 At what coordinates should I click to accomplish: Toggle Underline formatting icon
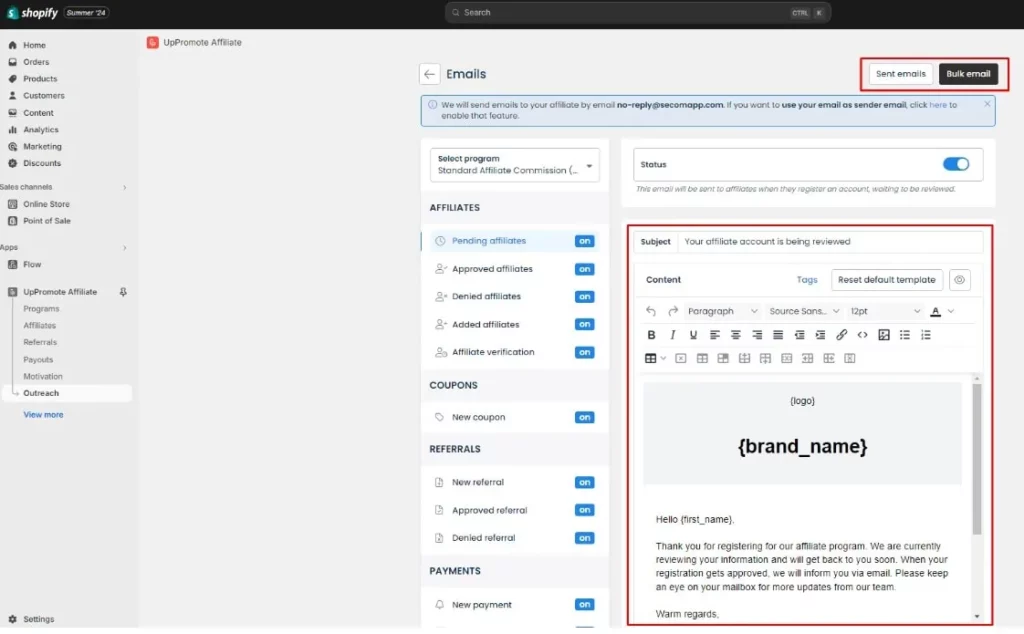pyautogui.click(x=693, y=335)
